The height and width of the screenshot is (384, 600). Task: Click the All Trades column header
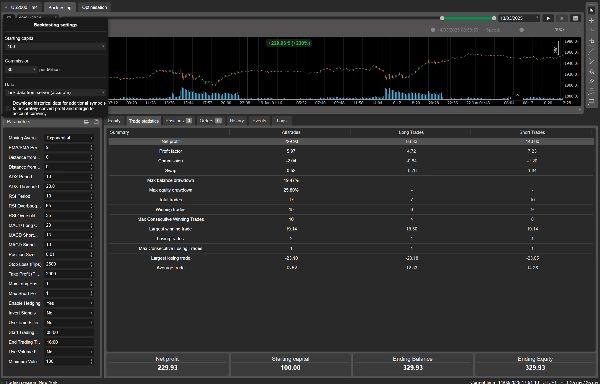(x=290, y=132)
